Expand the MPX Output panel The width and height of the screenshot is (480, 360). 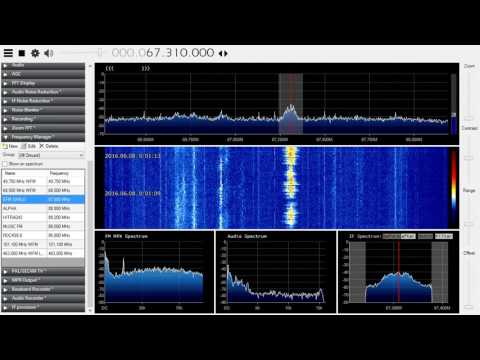[x=43, y=280]
